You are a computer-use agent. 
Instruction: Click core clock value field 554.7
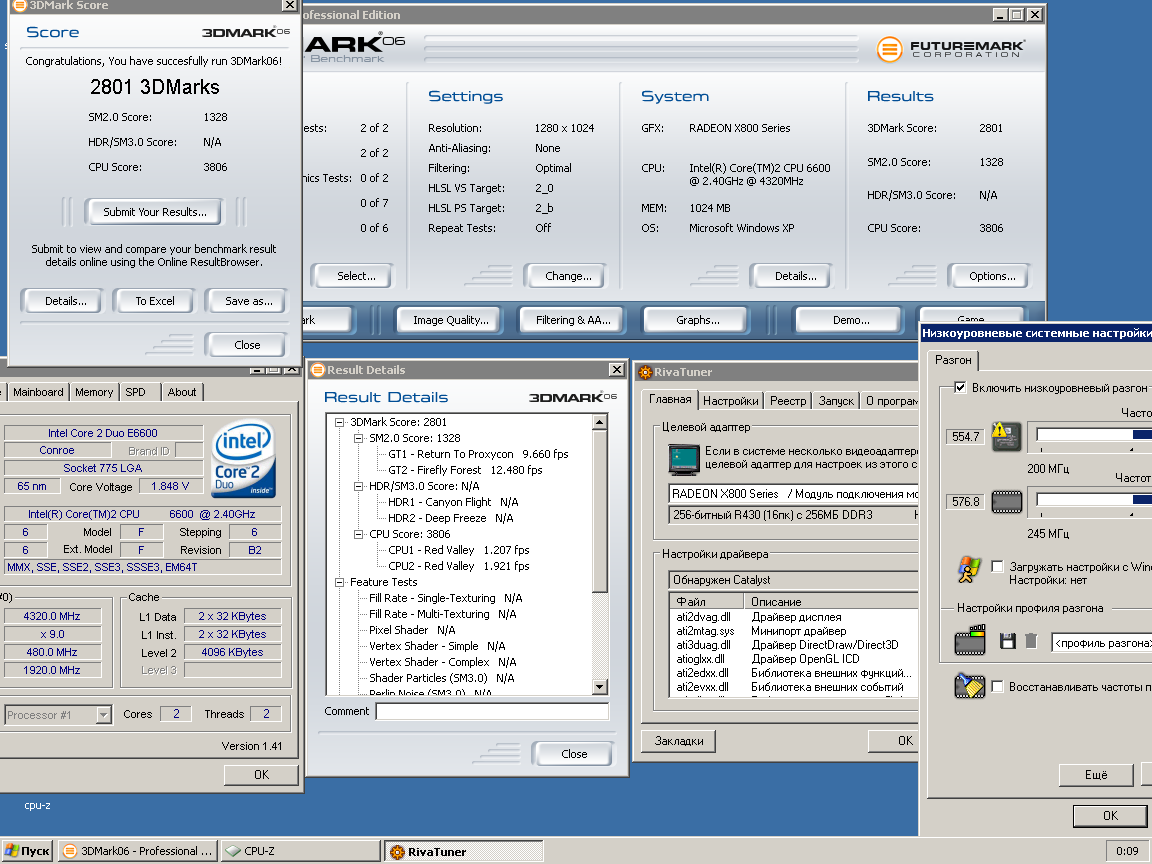click(x=965, y=436)
